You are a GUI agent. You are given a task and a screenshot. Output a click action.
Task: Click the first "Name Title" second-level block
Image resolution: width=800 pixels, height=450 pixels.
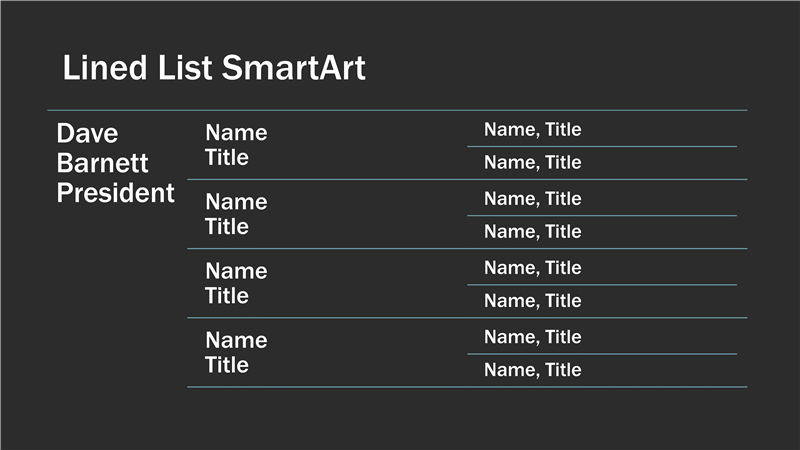(x=236, y=145)
